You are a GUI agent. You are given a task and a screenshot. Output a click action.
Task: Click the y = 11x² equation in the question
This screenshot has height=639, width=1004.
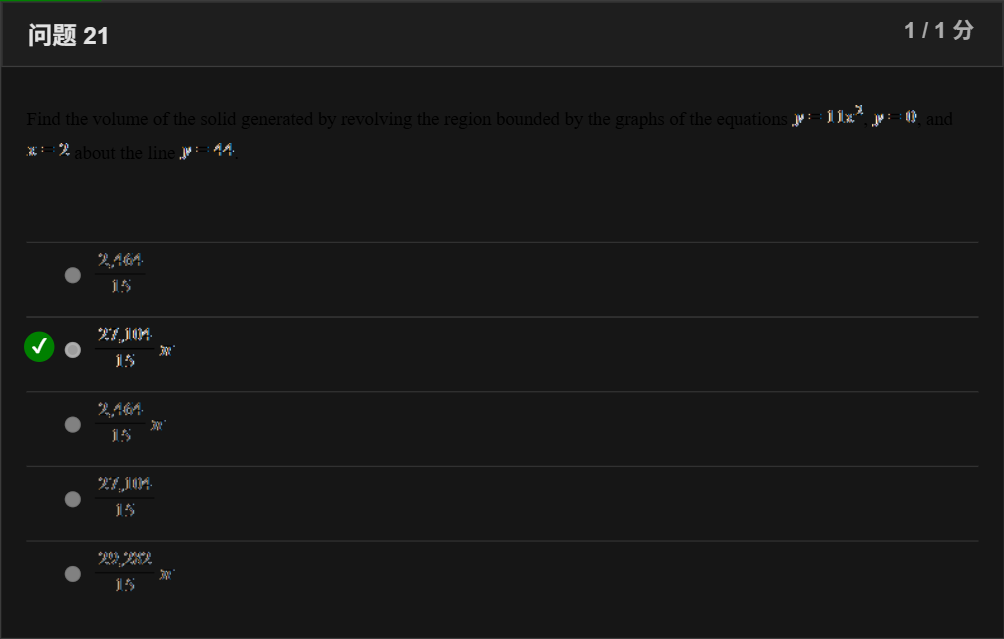point(828,115)
